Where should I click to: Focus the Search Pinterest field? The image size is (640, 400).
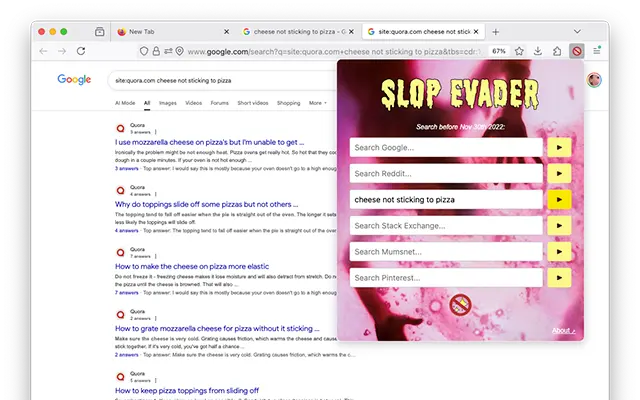[x=446, y=278]
